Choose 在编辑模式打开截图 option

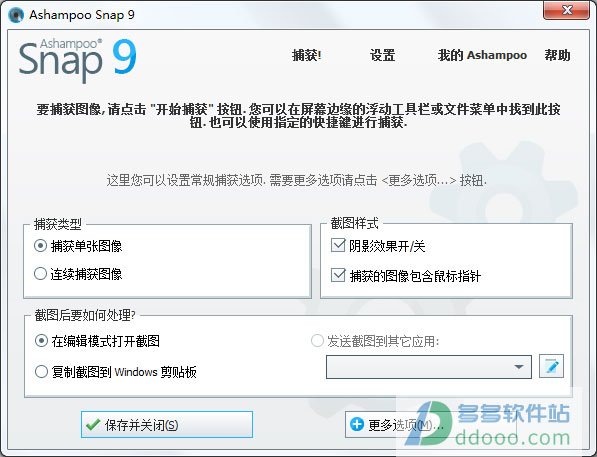coord(41,340)
